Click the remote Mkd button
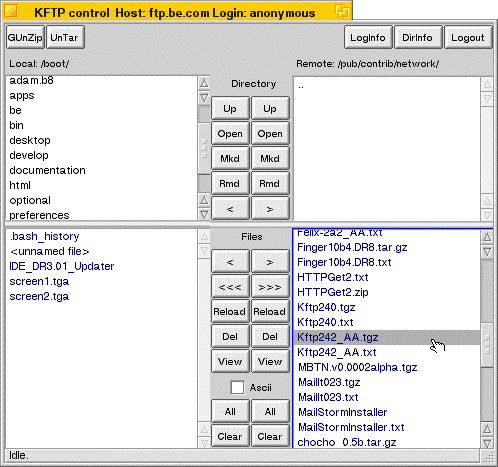Image resolution: width=498 pixels, height=467 pixels. [270, 159]
